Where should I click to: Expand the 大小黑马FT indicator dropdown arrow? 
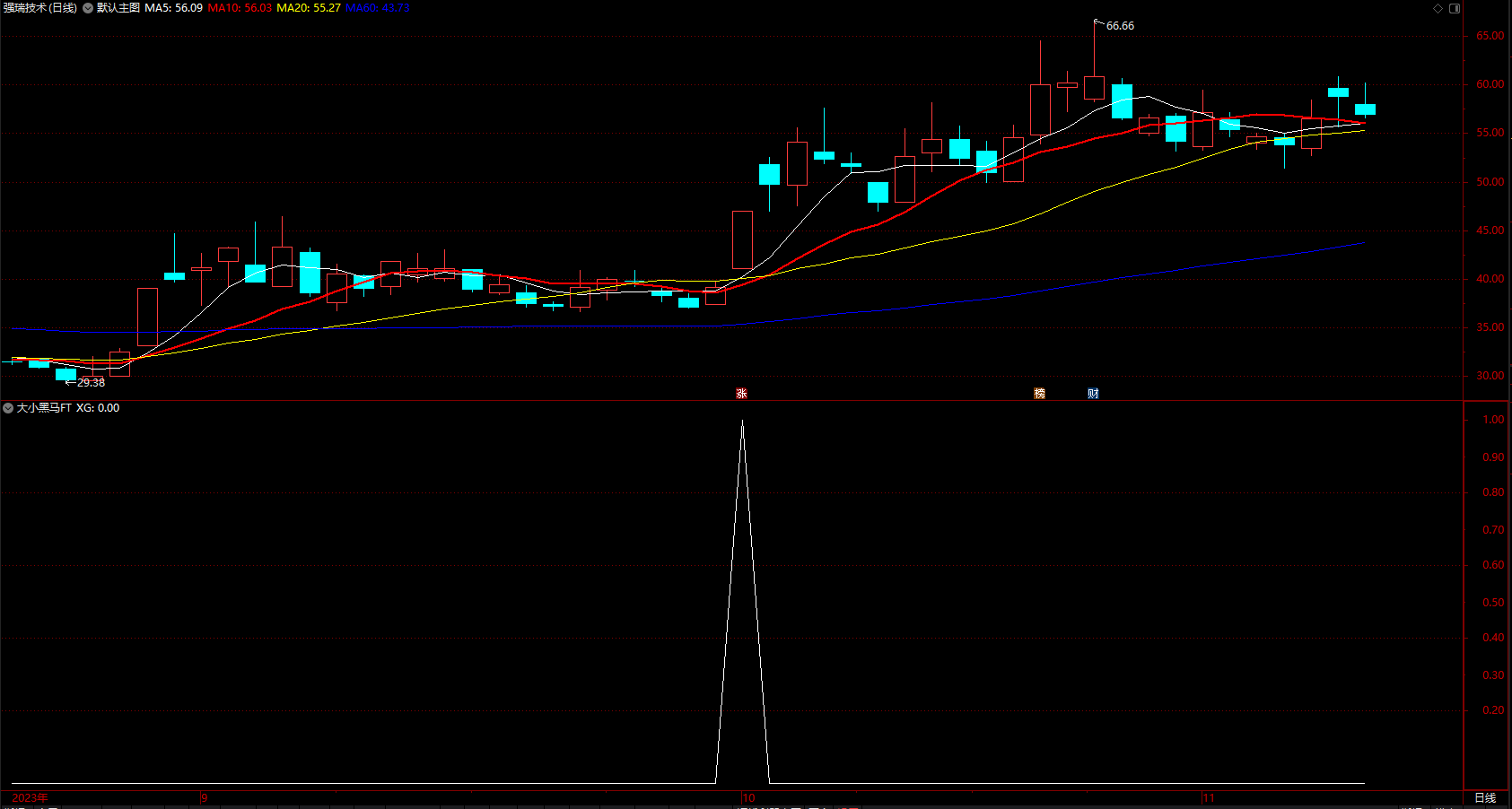click(8, 408)
